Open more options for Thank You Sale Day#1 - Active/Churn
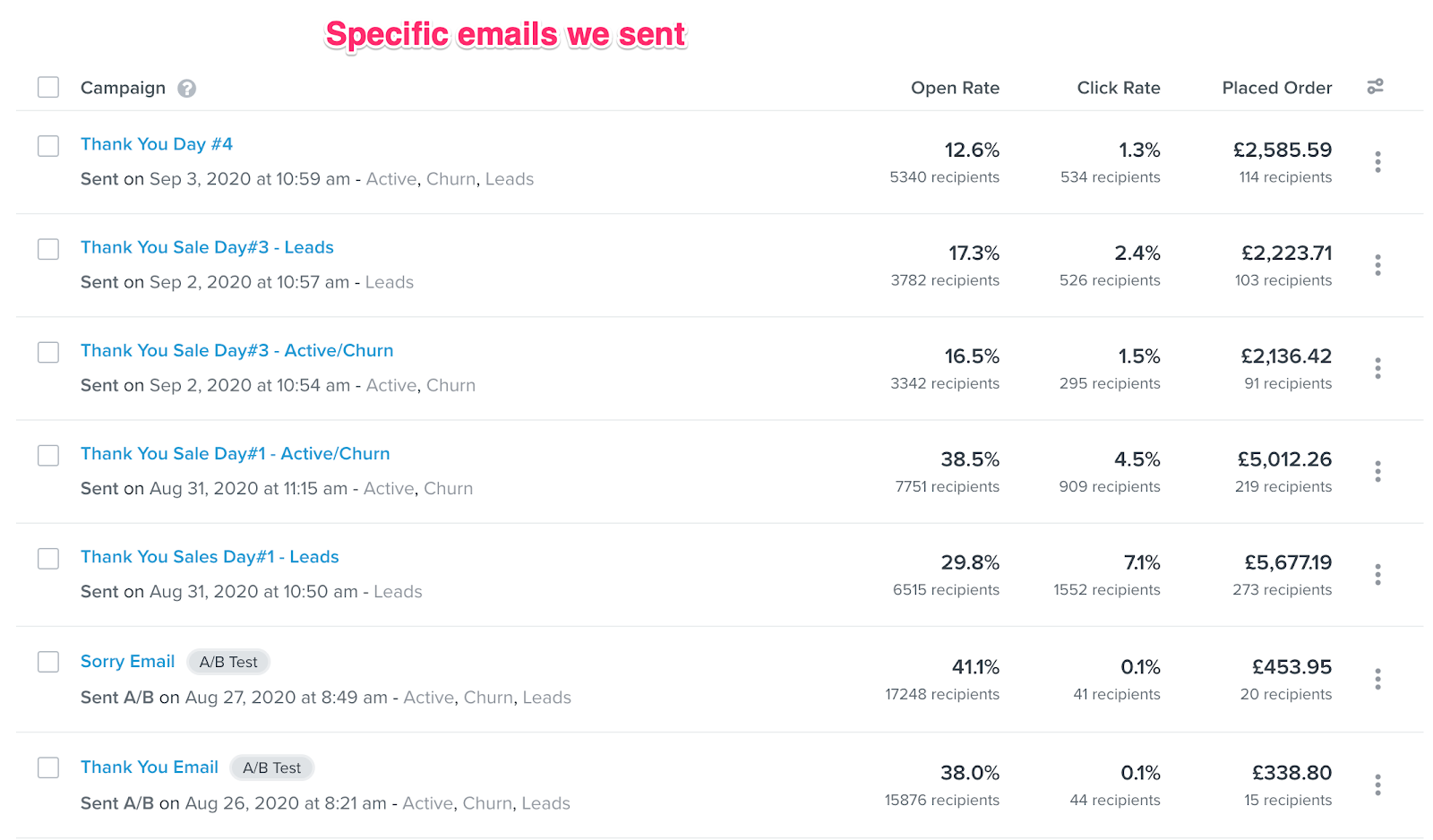The width and height of the screenshot is (1433, 840). pos(1377,471)
